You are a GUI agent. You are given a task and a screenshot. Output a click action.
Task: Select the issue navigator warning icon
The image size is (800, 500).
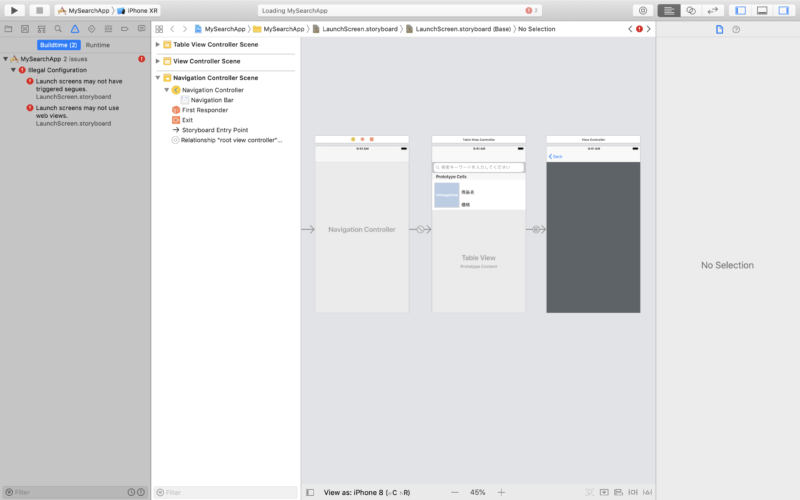(75, 29)
